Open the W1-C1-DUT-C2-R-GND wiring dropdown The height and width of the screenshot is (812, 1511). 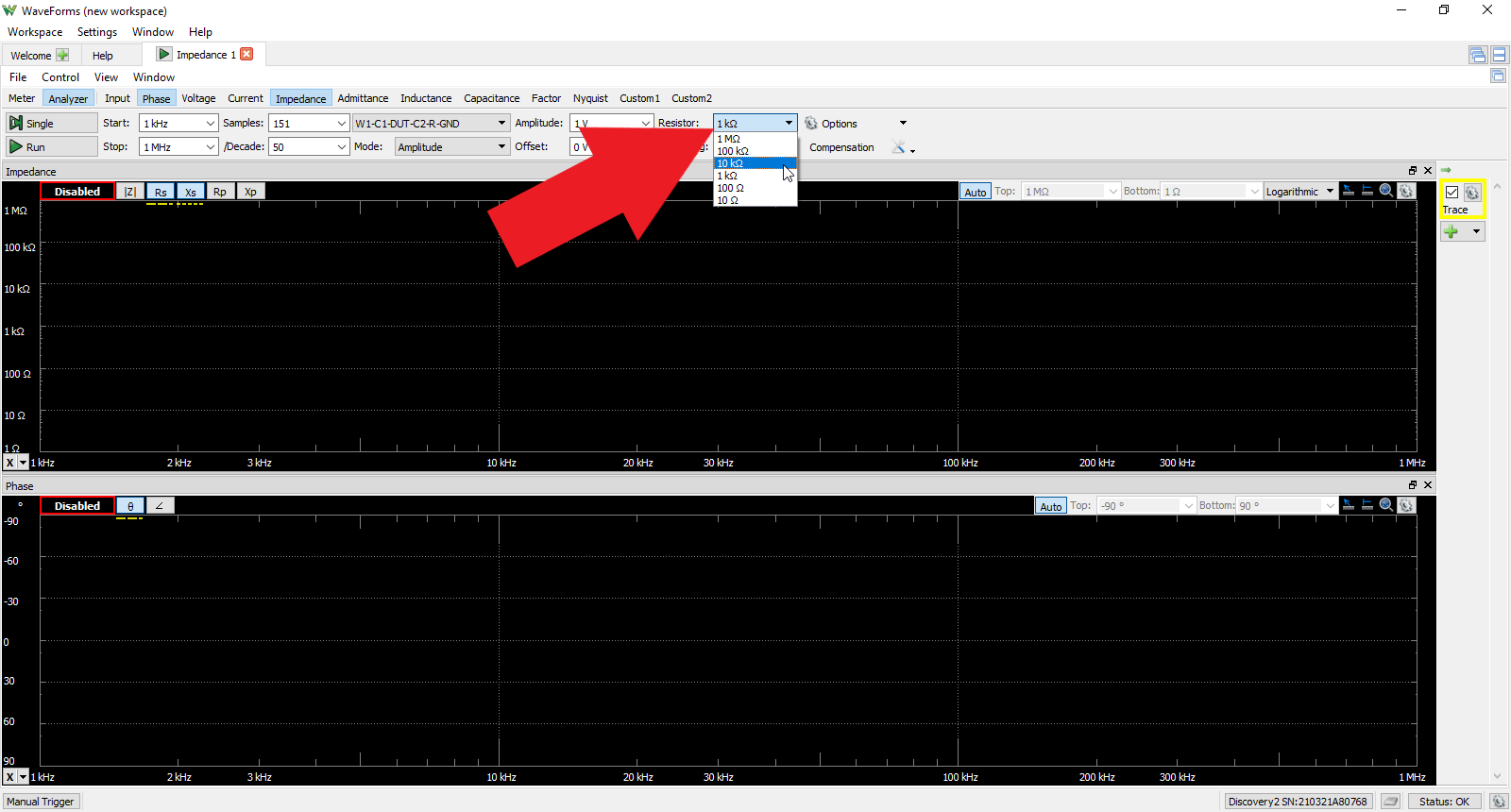tap(431, 124)
